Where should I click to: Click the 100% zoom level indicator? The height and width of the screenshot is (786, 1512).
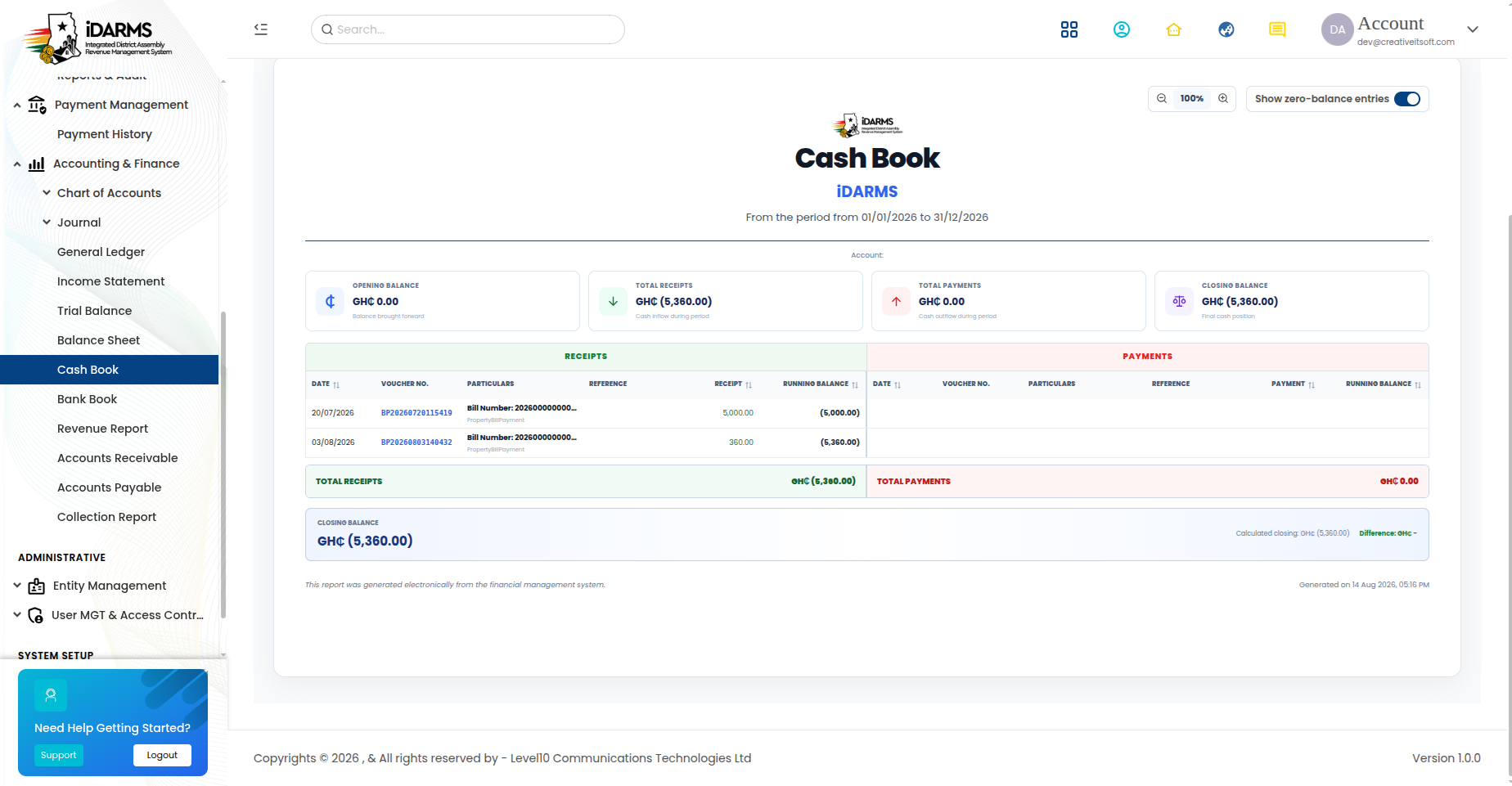pyautogui.click(x=1192, y=98)
